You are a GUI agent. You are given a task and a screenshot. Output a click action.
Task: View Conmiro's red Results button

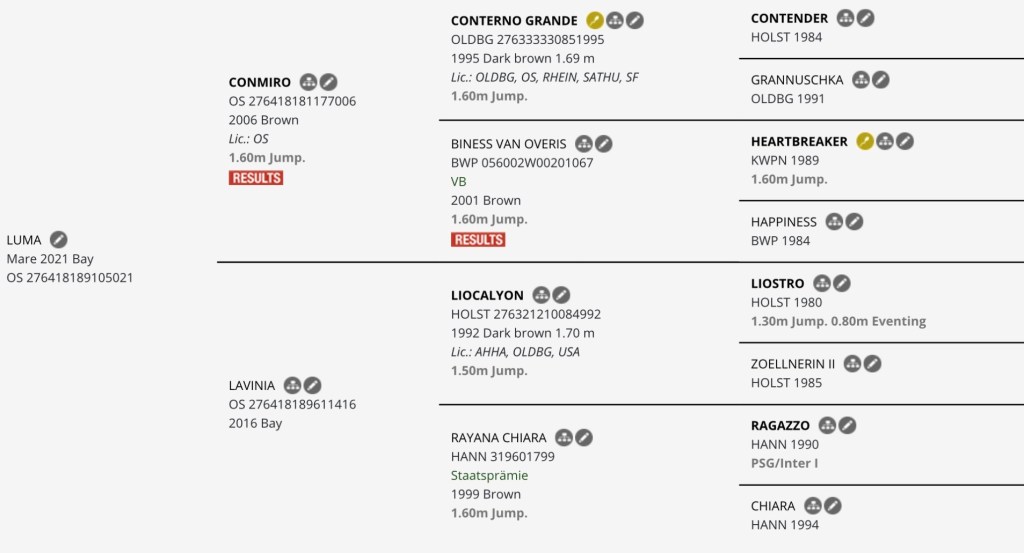[256, 178]
